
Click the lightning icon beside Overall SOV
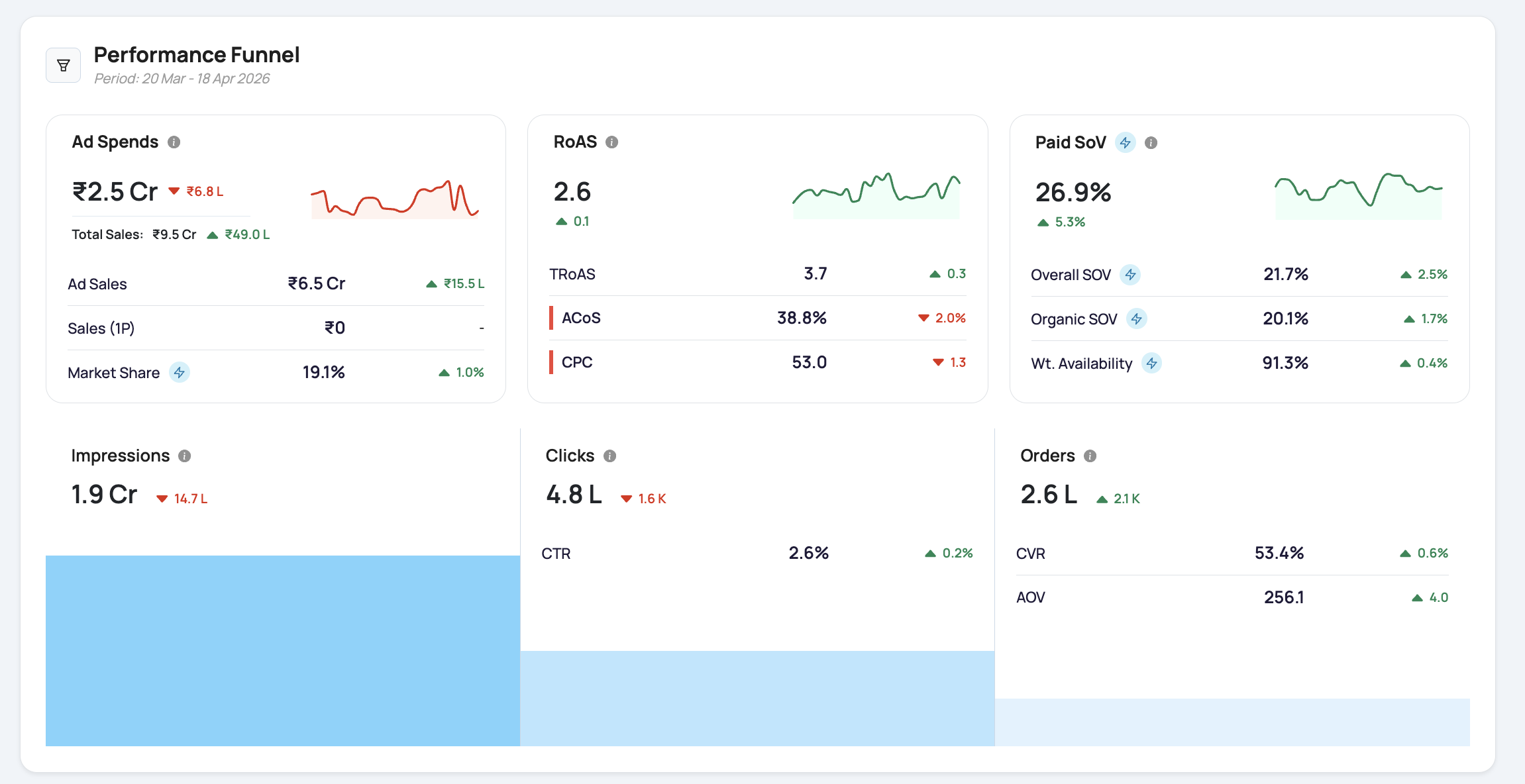click(x=1130, y=274)
